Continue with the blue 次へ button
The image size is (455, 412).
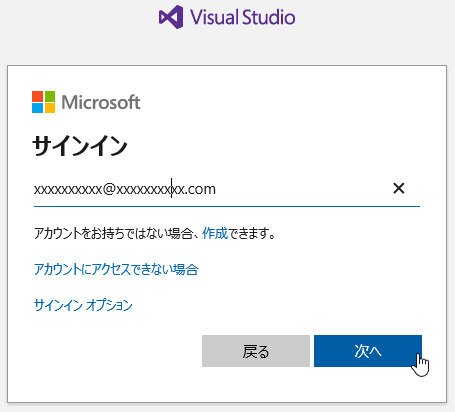tap(368, 351)
